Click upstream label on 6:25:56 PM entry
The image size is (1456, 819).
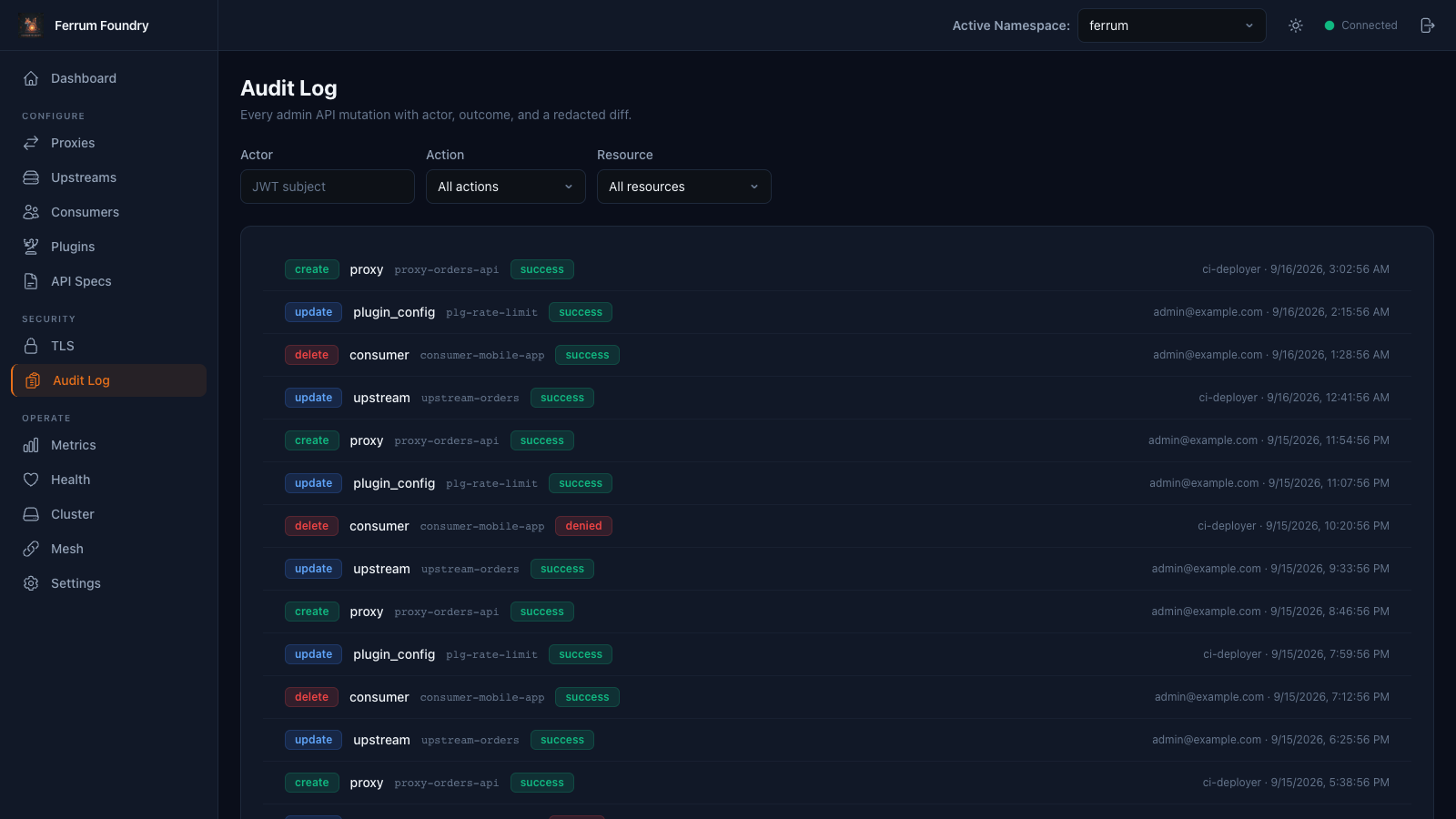click(x=381, y=740)
